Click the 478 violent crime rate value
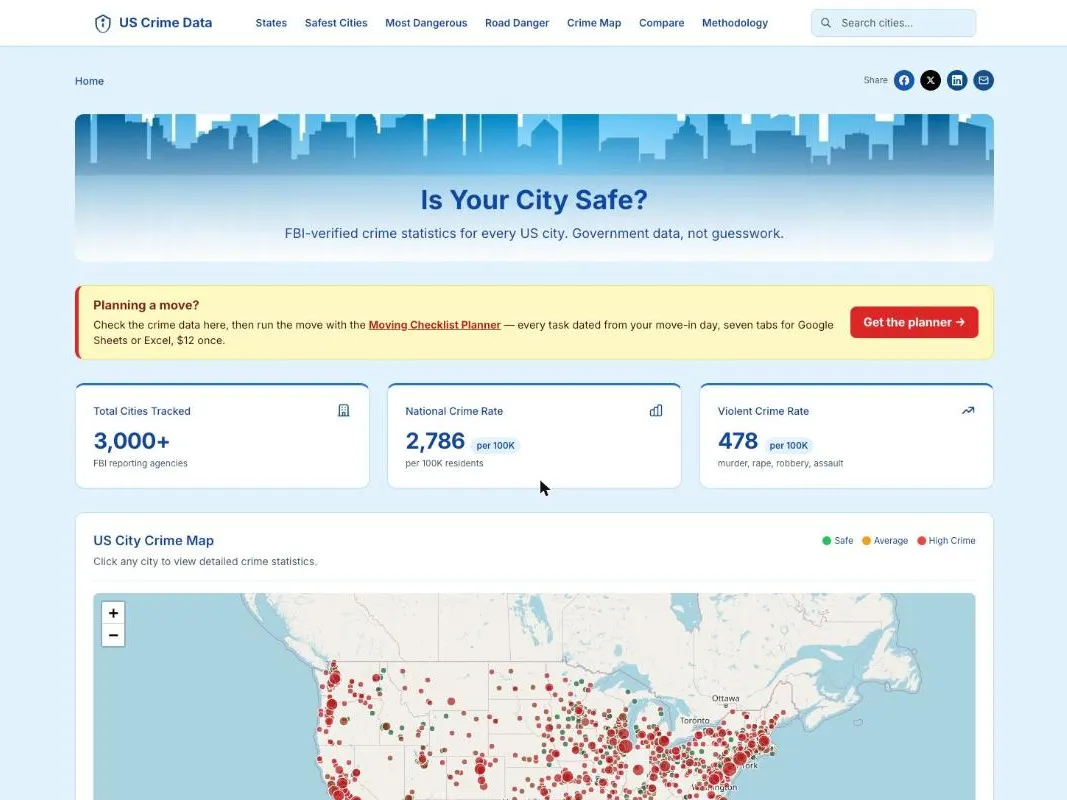The width and height of the screenshot is (1067, 800). point(738,441)
